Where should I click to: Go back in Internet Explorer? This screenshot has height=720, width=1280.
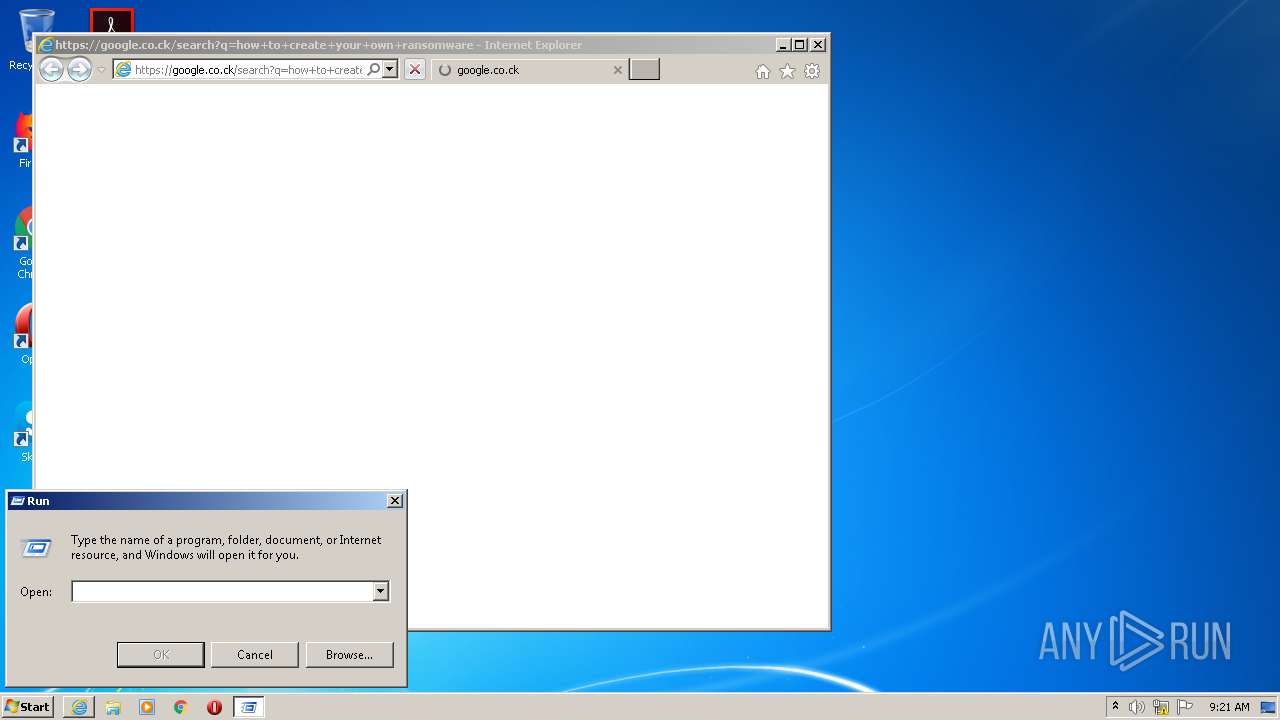tap(51, 69)
